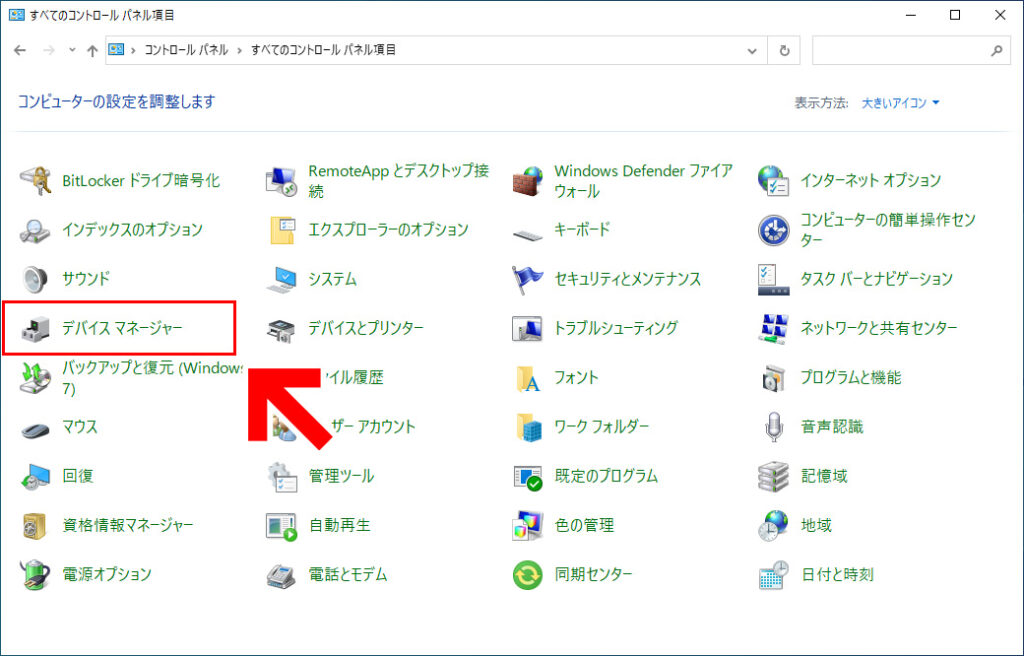The height and width of the screenshot is (656, 1024).
Task: Click the ワーク フォルダー icon
Action: [x=528, y=427]
